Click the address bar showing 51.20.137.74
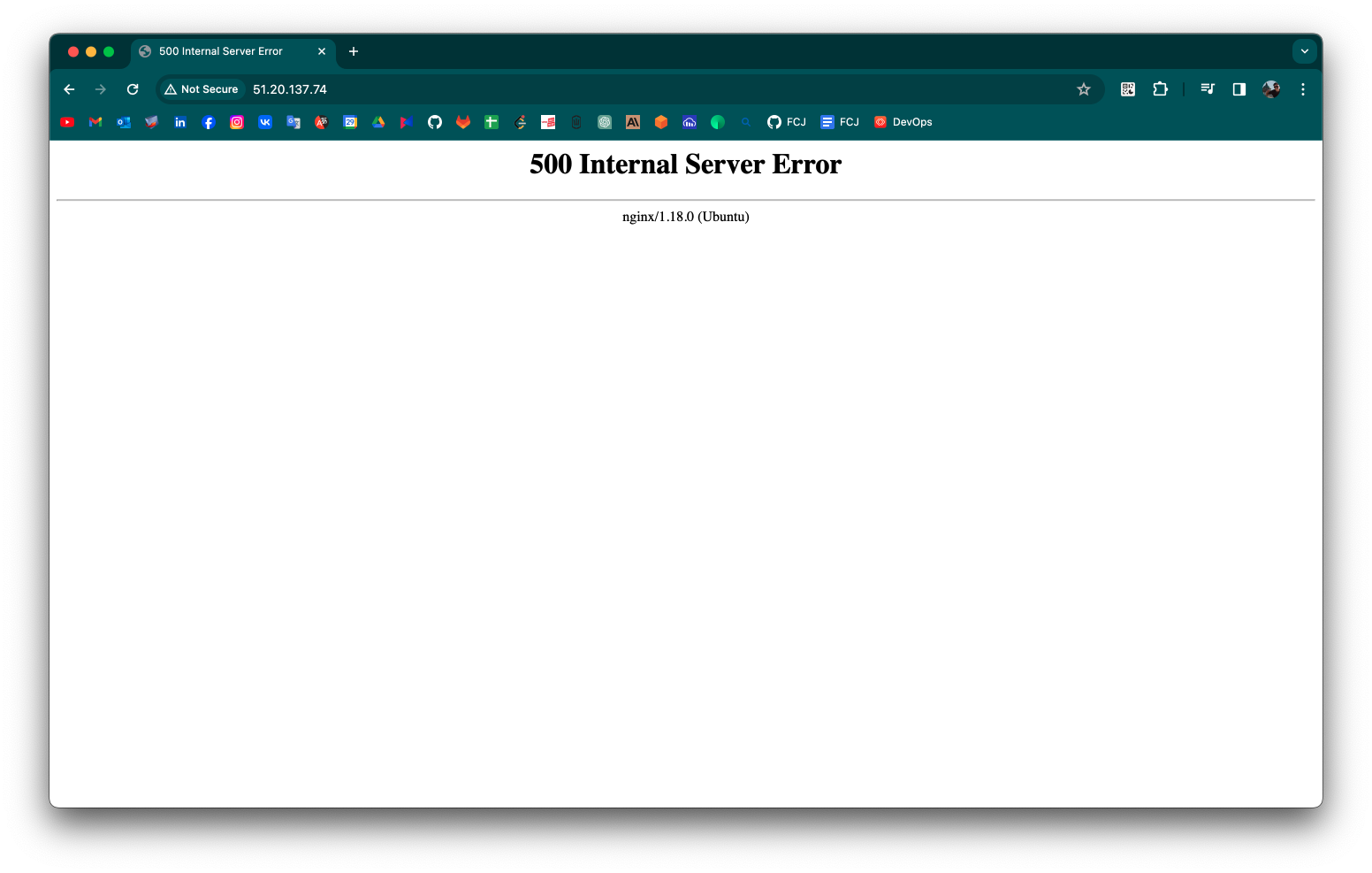Viewport: 1372px width, 873px height. [x=290, y=89]
